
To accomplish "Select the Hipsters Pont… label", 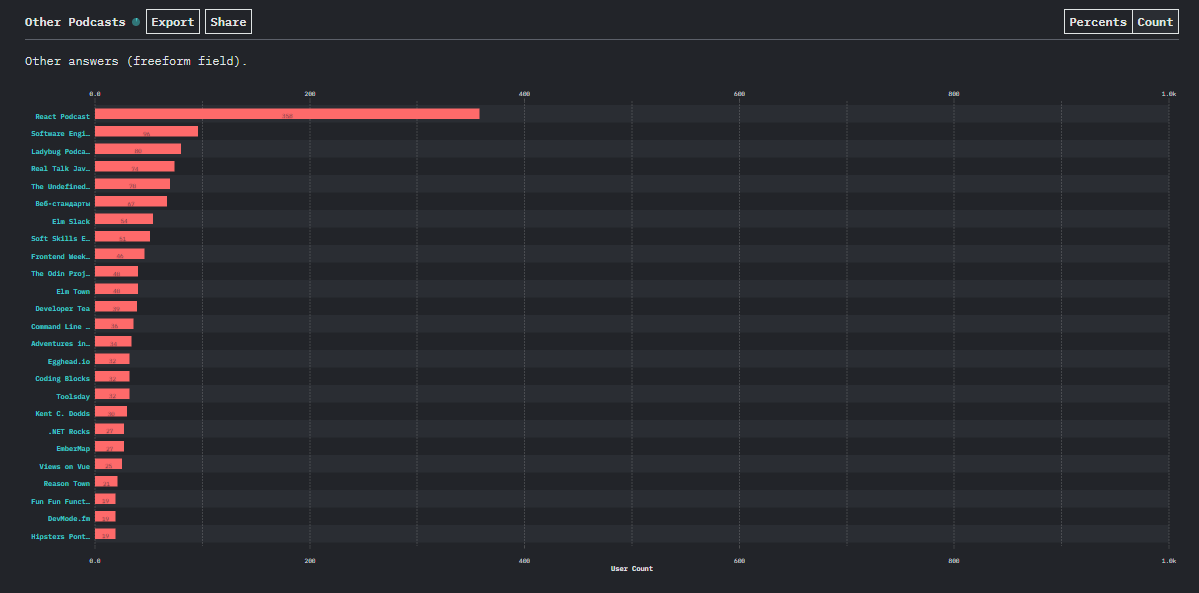I will [60, 536].
